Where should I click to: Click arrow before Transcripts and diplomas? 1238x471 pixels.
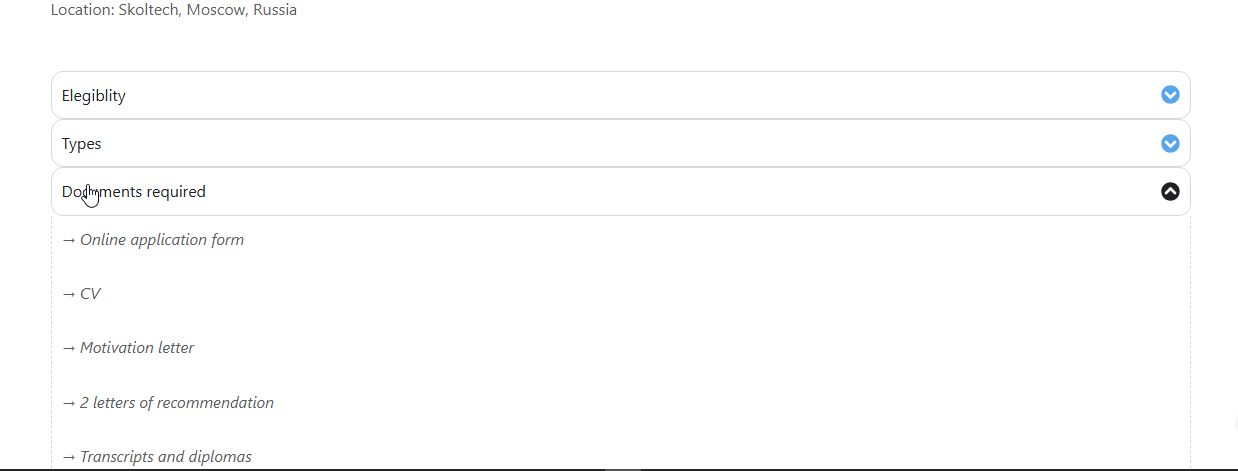69,457
